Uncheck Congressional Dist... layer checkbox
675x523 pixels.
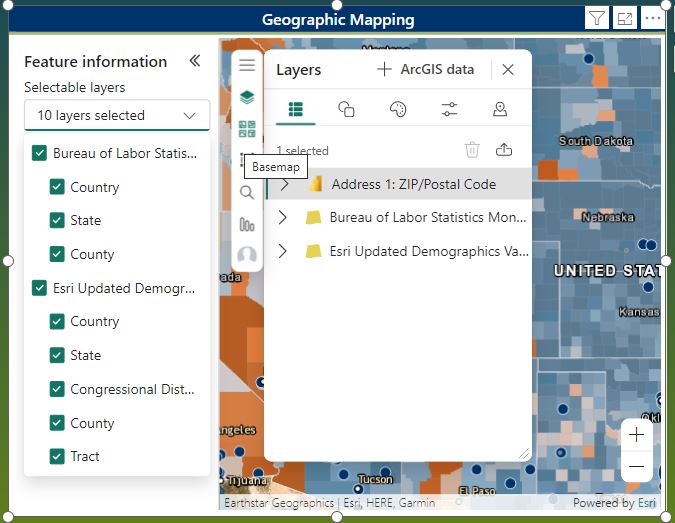[x=57, y=389]
